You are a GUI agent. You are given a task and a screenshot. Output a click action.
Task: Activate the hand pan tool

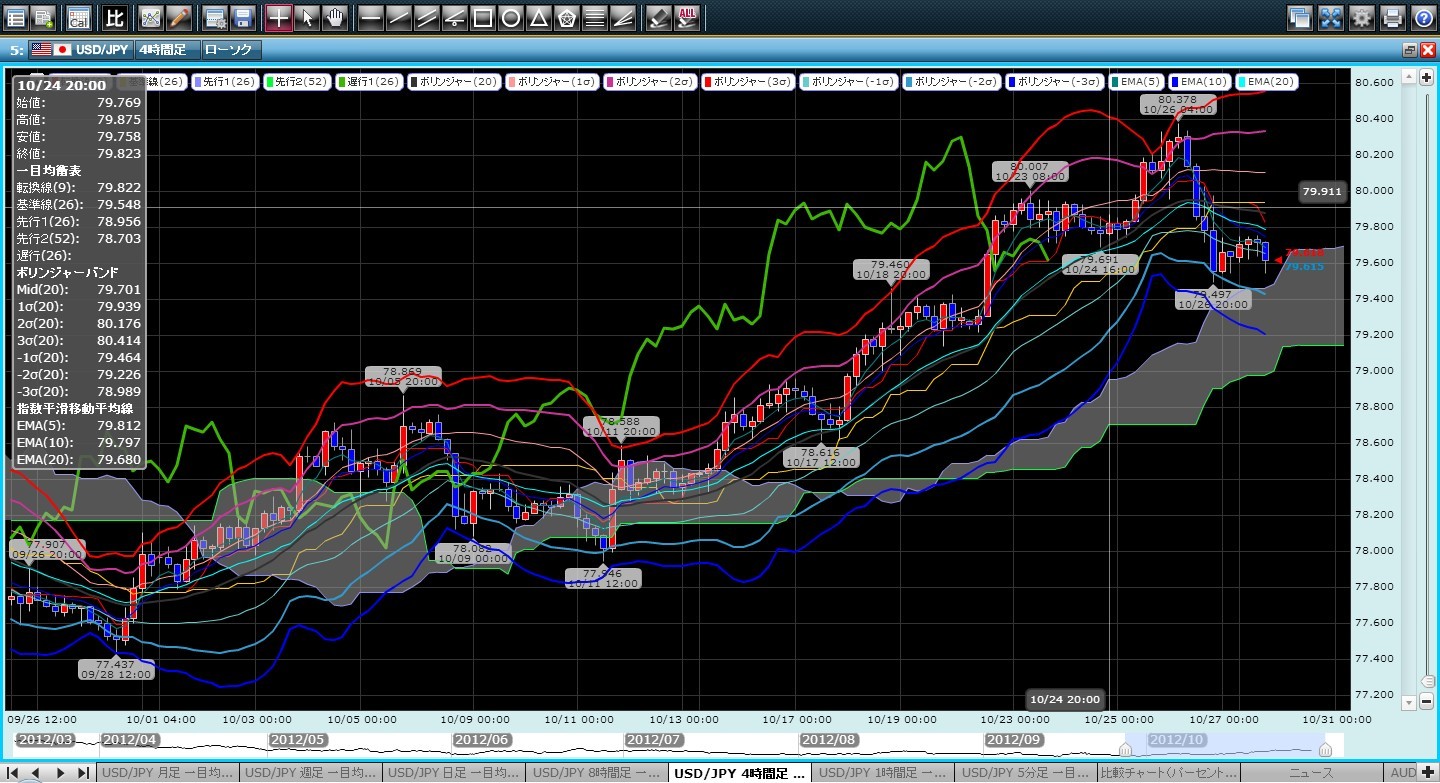tap(335, 17)
